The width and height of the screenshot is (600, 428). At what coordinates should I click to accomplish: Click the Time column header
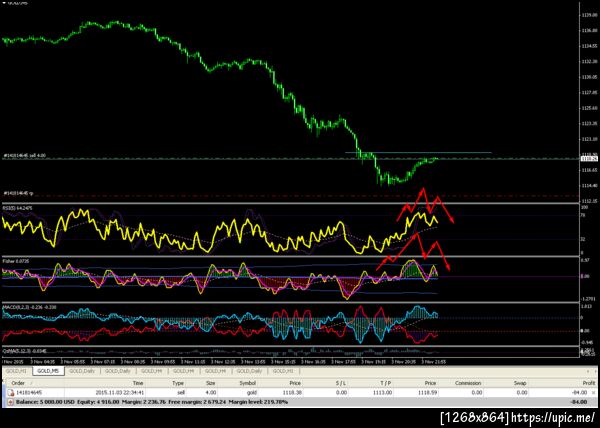click(138, 383)
